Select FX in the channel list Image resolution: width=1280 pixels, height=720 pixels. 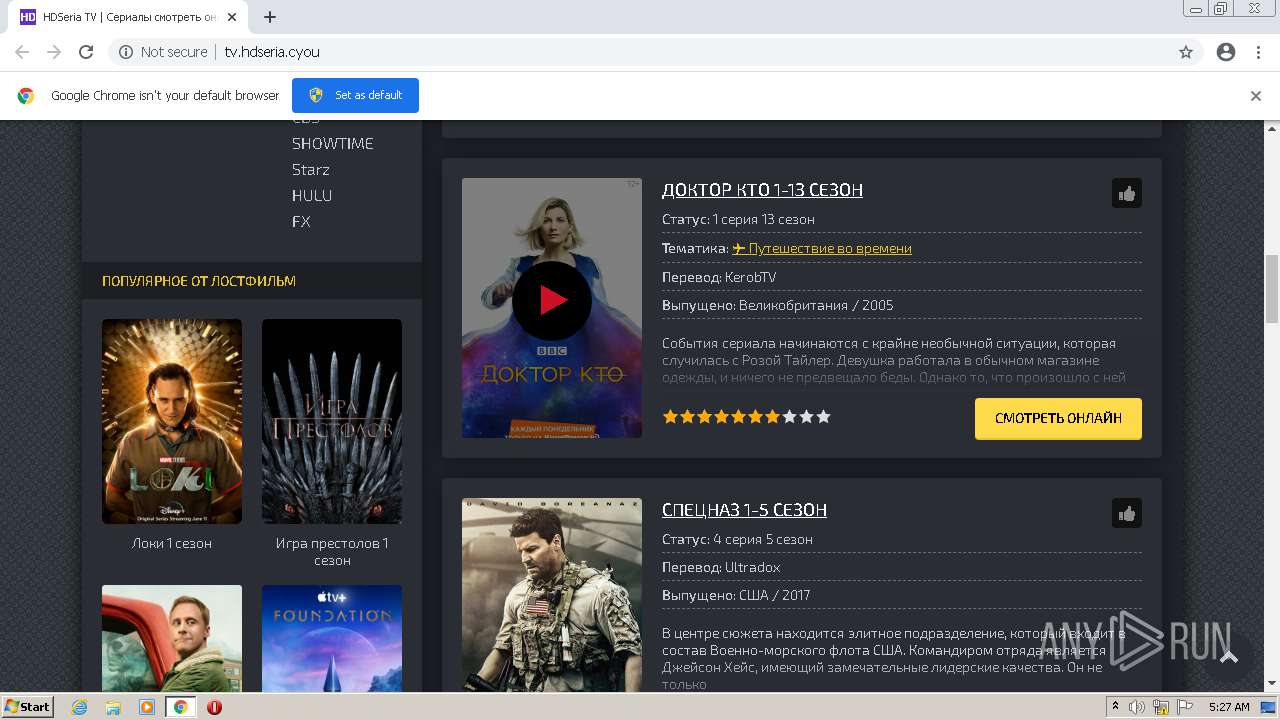tap(301, 222)
